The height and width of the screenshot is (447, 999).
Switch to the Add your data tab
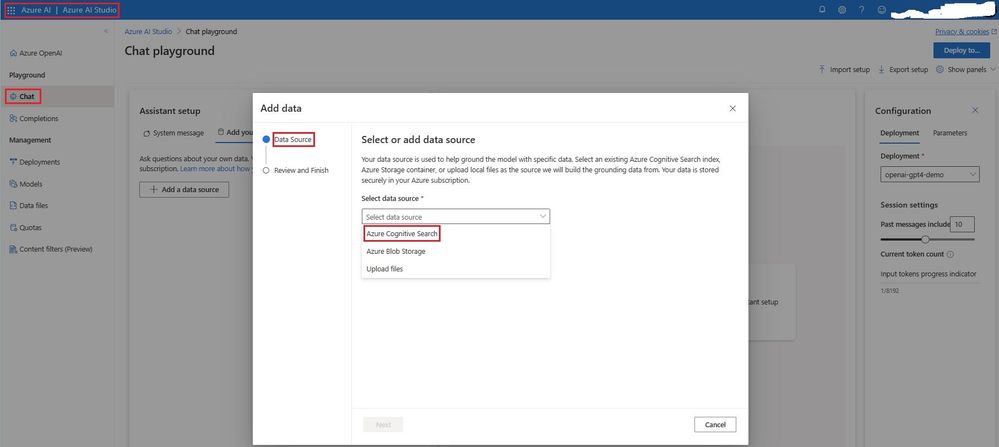tap(236, 133)
